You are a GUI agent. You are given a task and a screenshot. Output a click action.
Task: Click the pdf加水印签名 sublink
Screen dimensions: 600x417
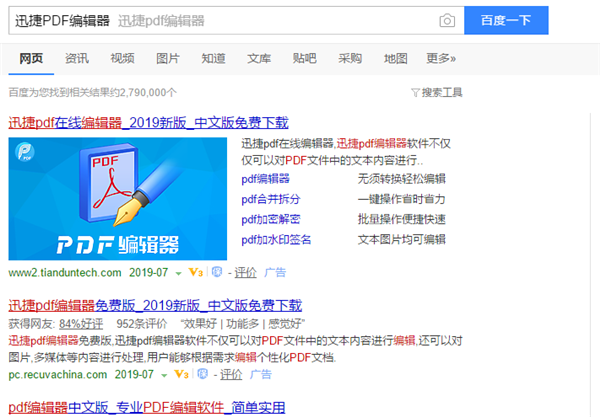point(276,239)
